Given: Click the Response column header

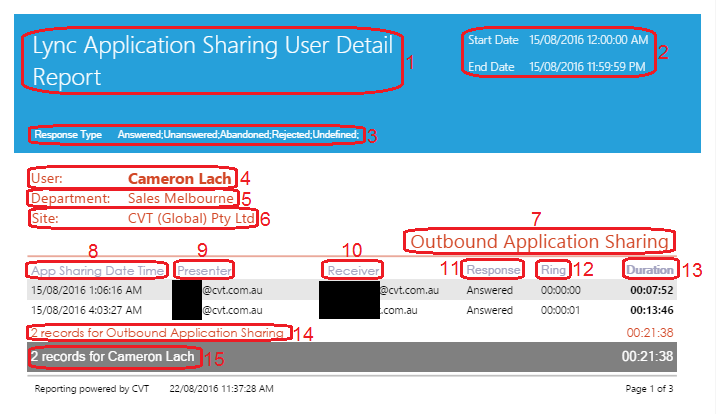Looking at the screenshot, I should coord(493,270).
